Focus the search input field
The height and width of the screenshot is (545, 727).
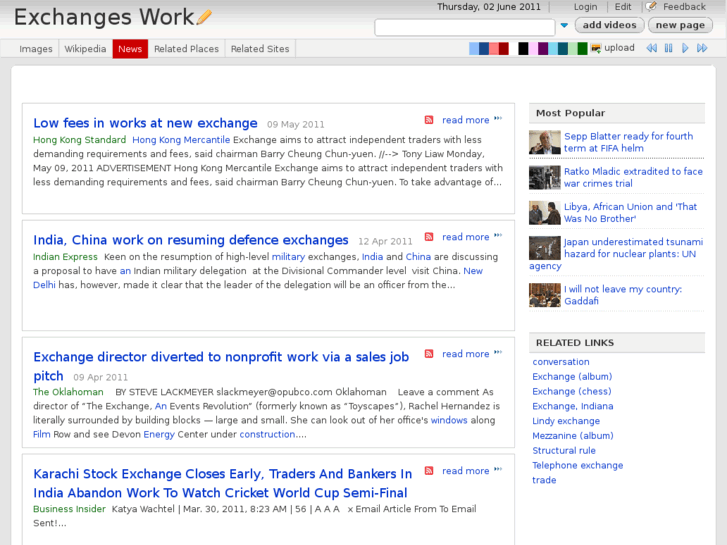465,27
